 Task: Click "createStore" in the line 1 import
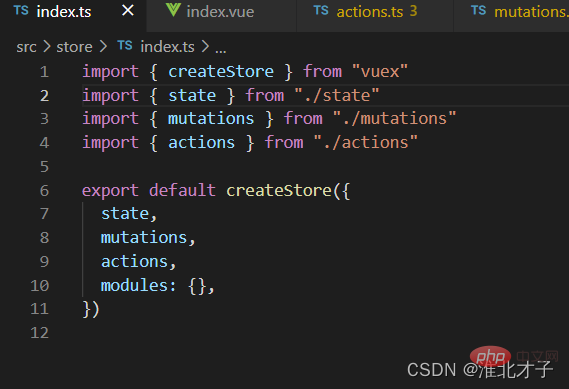click(221, 71)
